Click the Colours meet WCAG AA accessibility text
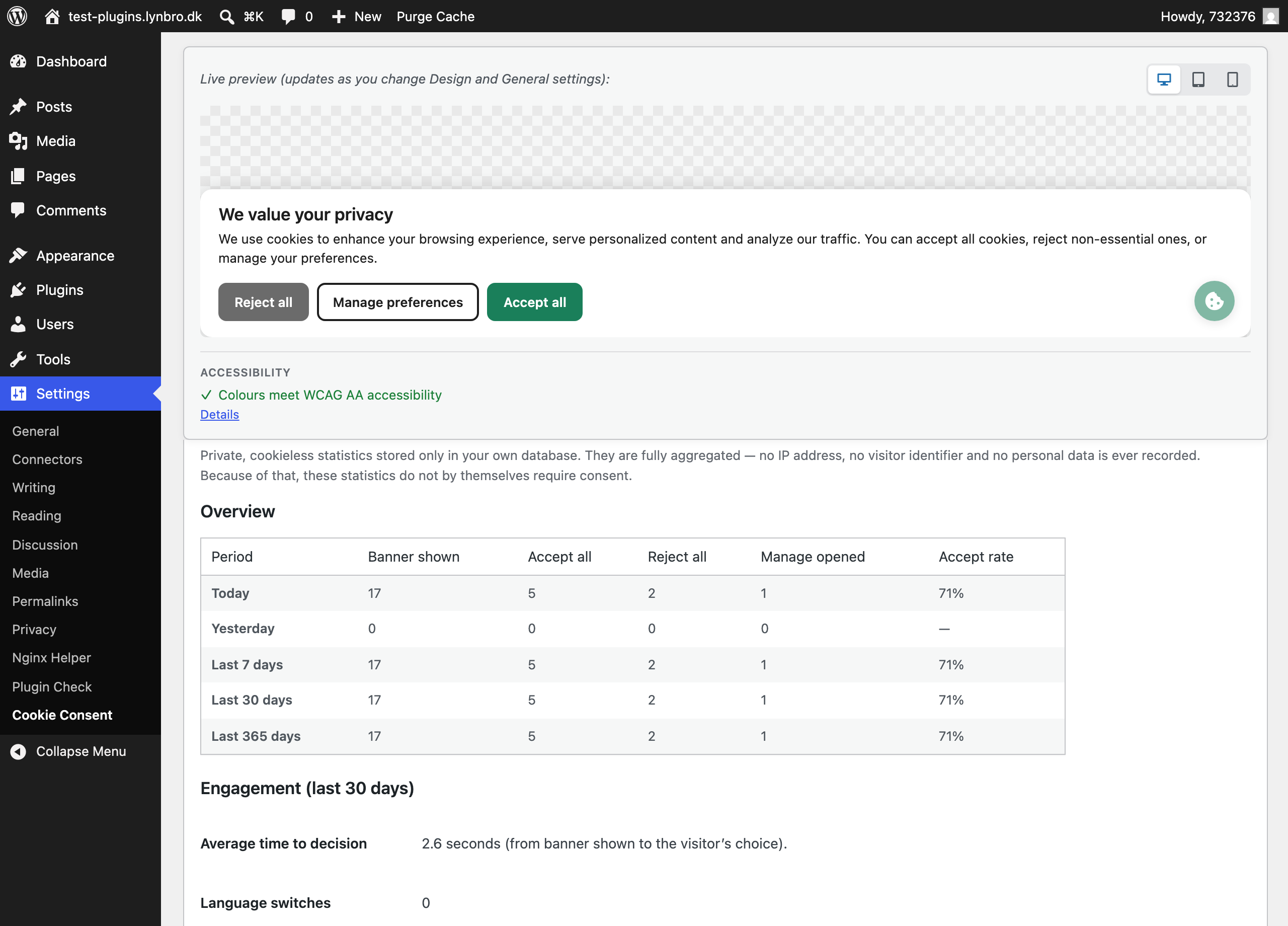This screenshot has width=1288, height=926. (x=330, y=395)
